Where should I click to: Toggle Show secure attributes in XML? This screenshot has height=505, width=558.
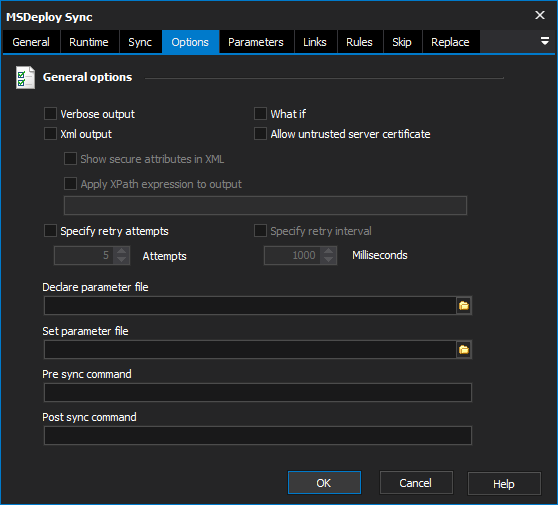(x=70, y=159)
